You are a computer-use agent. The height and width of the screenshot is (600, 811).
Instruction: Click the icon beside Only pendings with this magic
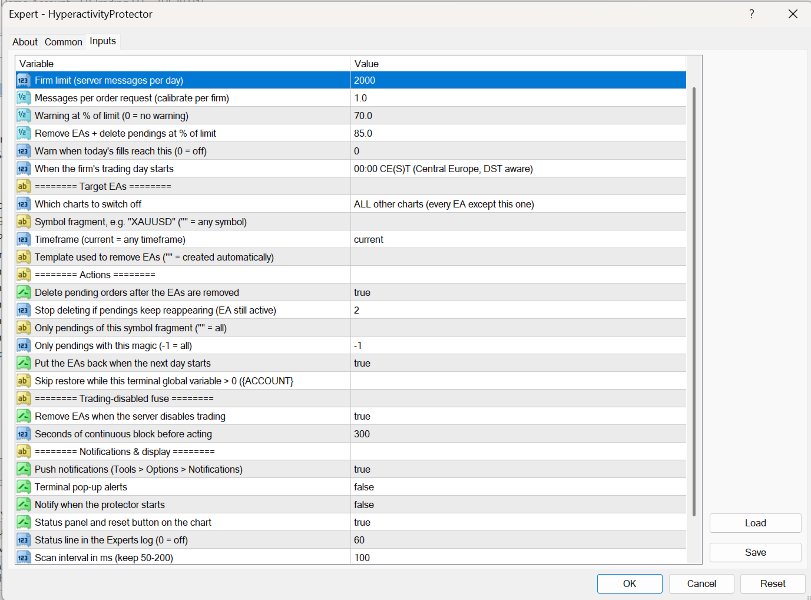coord(23,346)
